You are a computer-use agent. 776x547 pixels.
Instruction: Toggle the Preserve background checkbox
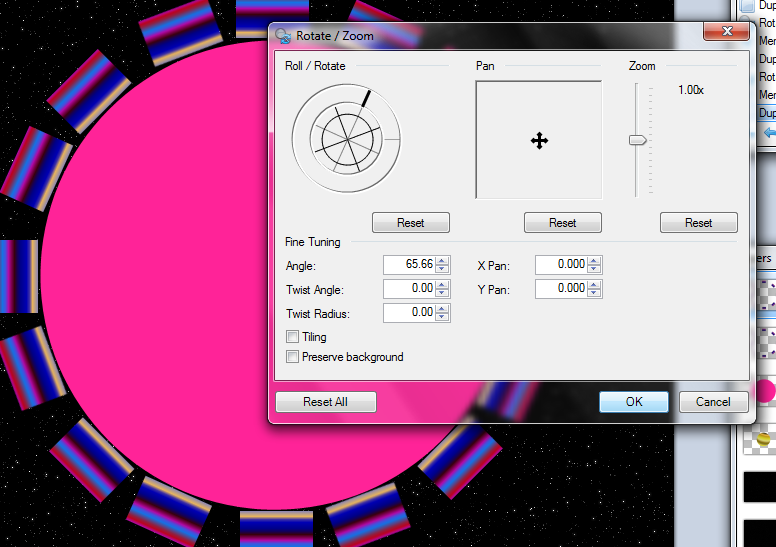293,357
